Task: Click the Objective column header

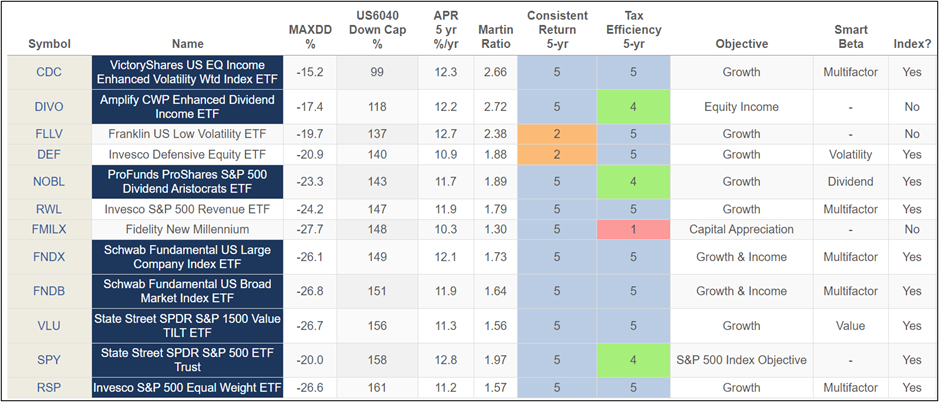Action: pyautogui.click(x=741, y=44)
